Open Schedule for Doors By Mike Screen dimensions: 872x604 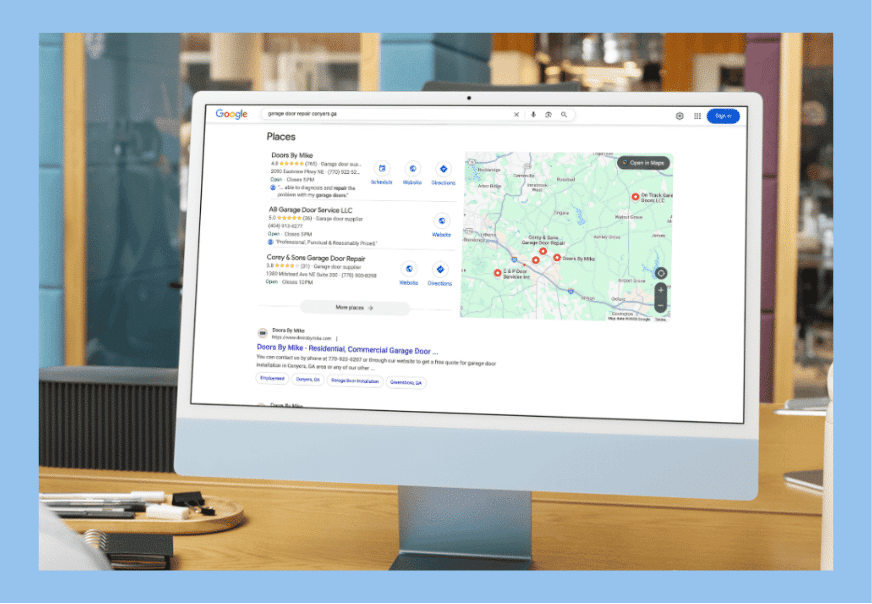tap(382, 170)
